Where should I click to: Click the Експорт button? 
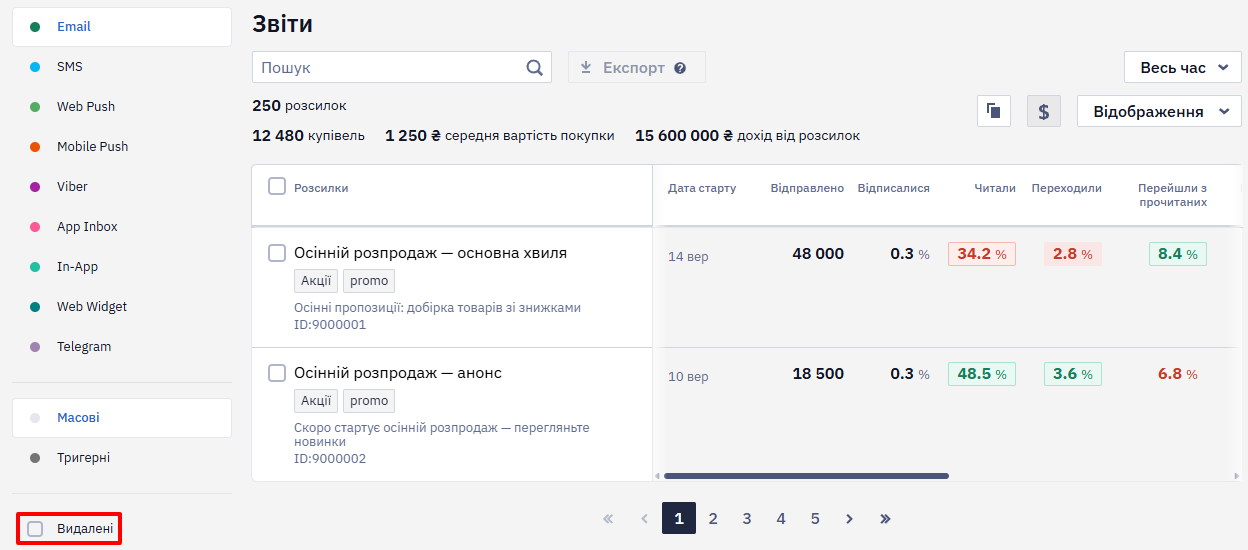637,68
